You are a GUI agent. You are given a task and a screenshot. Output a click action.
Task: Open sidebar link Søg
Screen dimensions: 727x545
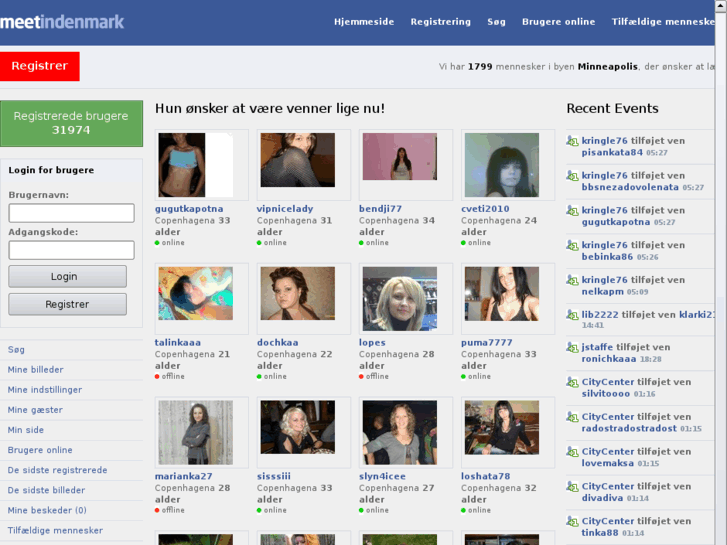16,350
